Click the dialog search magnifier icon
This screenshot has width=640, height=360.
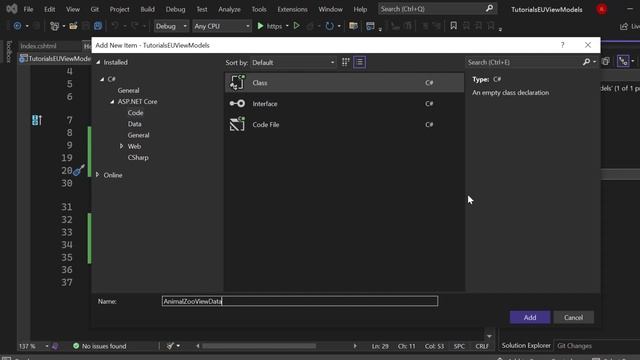587,62
